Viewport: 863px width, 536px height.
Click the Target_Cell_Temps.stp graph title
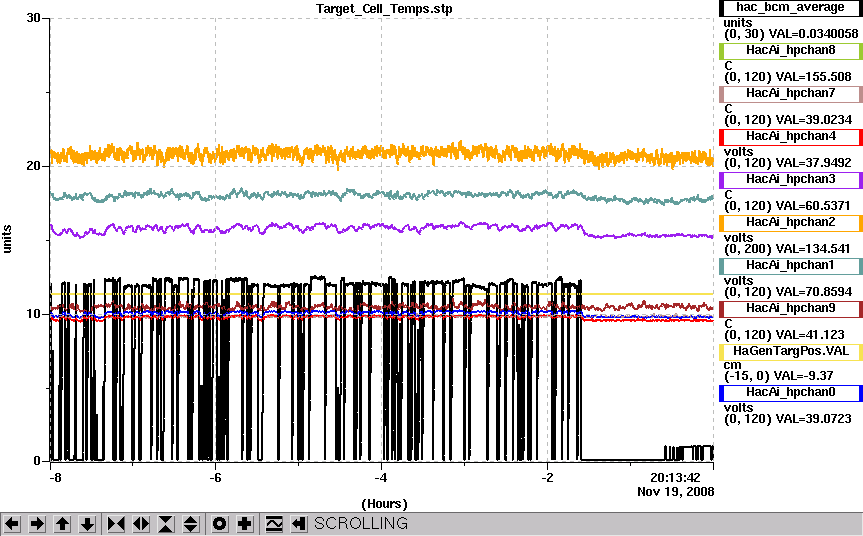coord(384,9)
